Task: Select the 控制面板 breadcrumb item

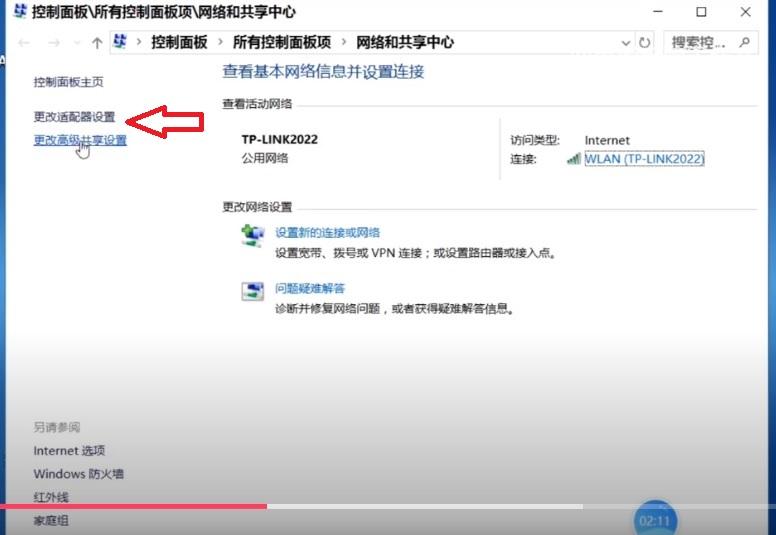Action: click(x=179, y=43)
